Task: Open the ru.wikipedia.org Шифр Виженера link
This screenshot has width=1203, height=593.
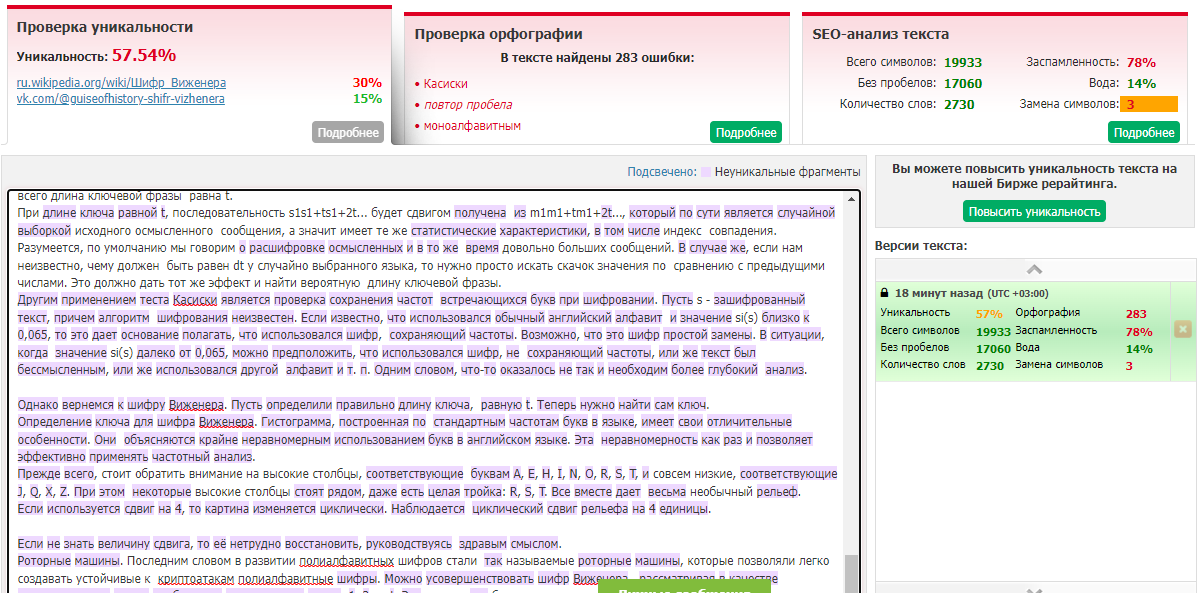Action: point(121,83)
